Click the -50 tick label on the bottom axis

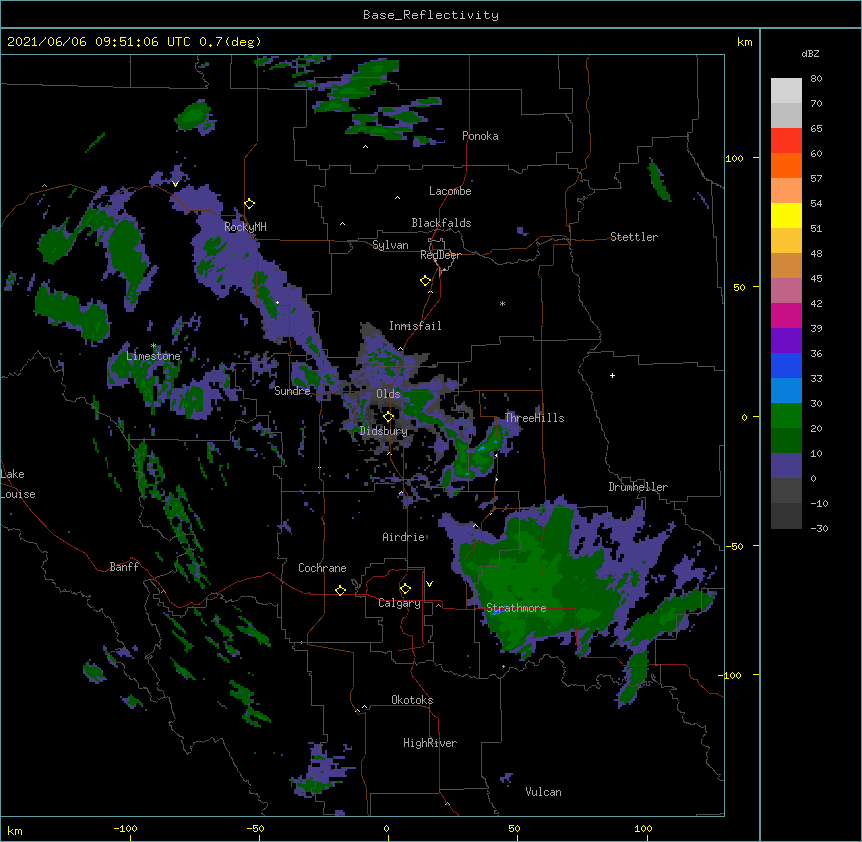[255, 828]
